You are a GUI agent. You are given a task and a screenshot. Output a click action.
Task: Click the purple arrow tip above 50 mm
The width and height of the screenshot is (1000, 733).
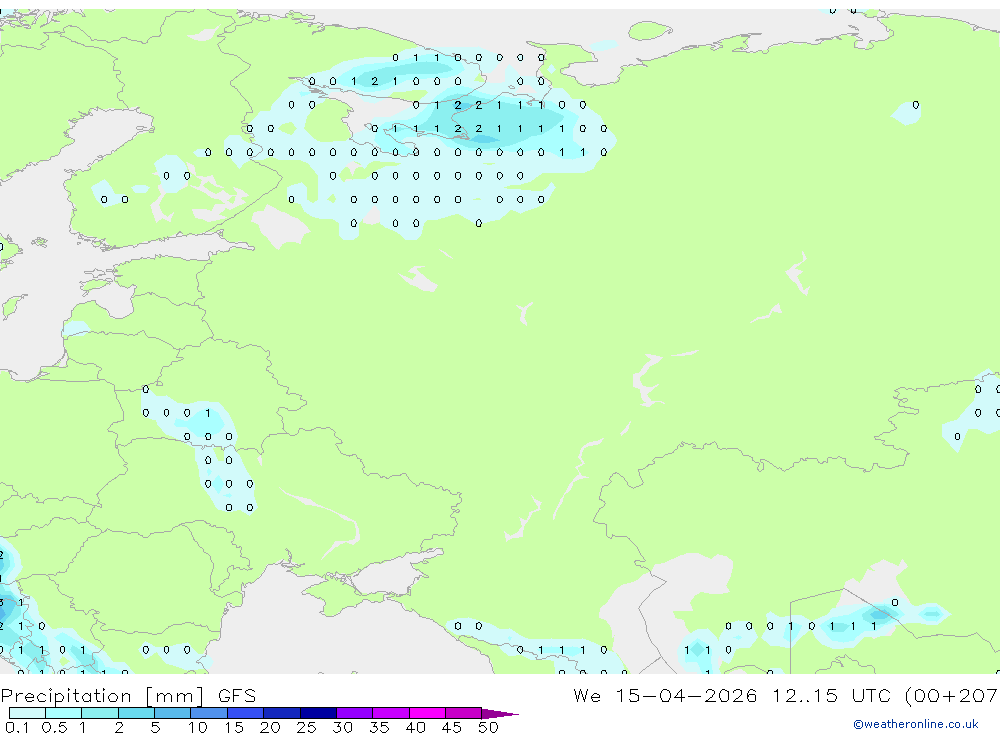(x=500, y=714)
